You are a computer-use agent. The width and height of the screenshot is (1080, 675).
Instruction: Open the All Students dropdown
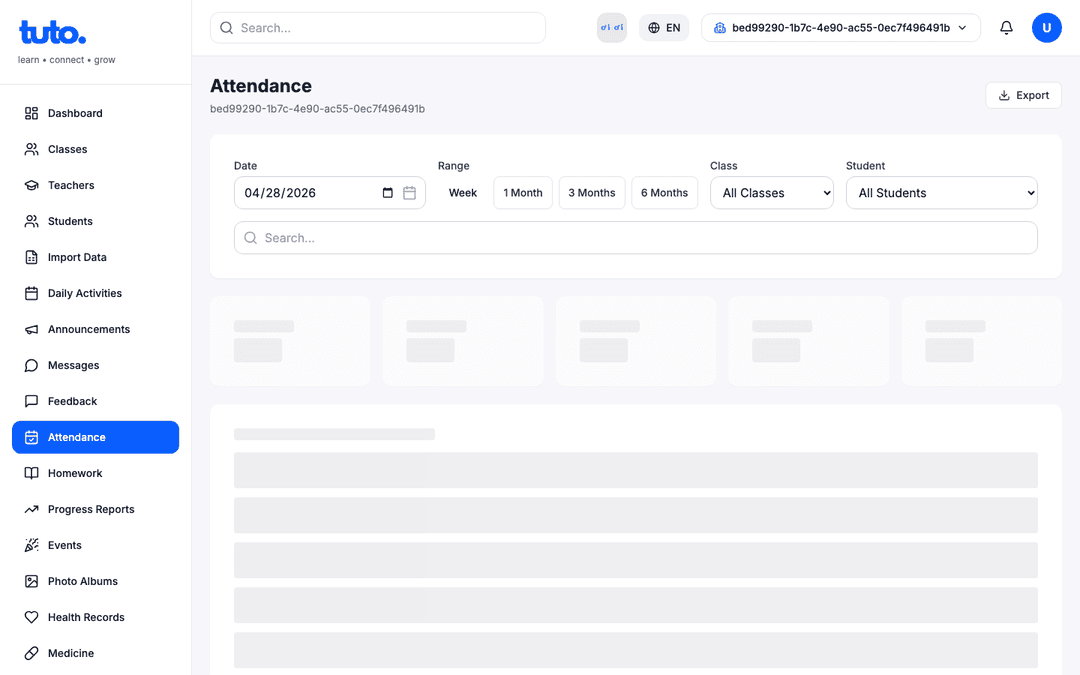pyautogui.click(x=942, y=193)
